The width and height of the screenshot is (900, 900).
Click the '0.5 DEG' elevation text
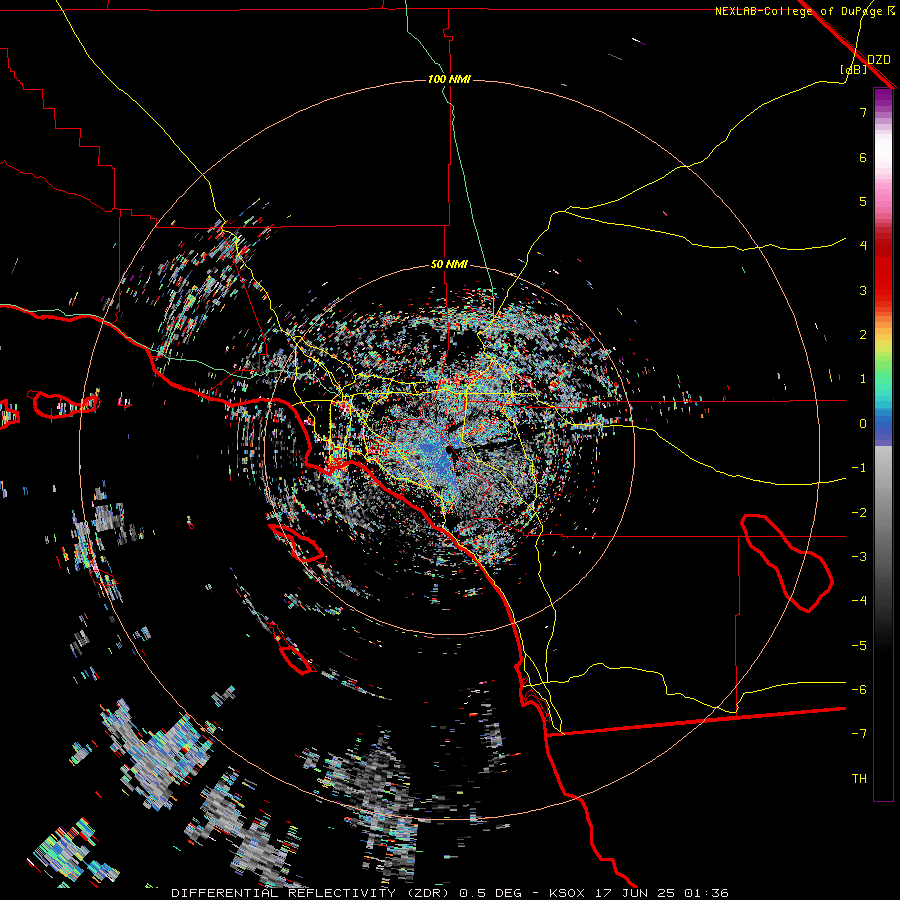(x=491, y=893)
